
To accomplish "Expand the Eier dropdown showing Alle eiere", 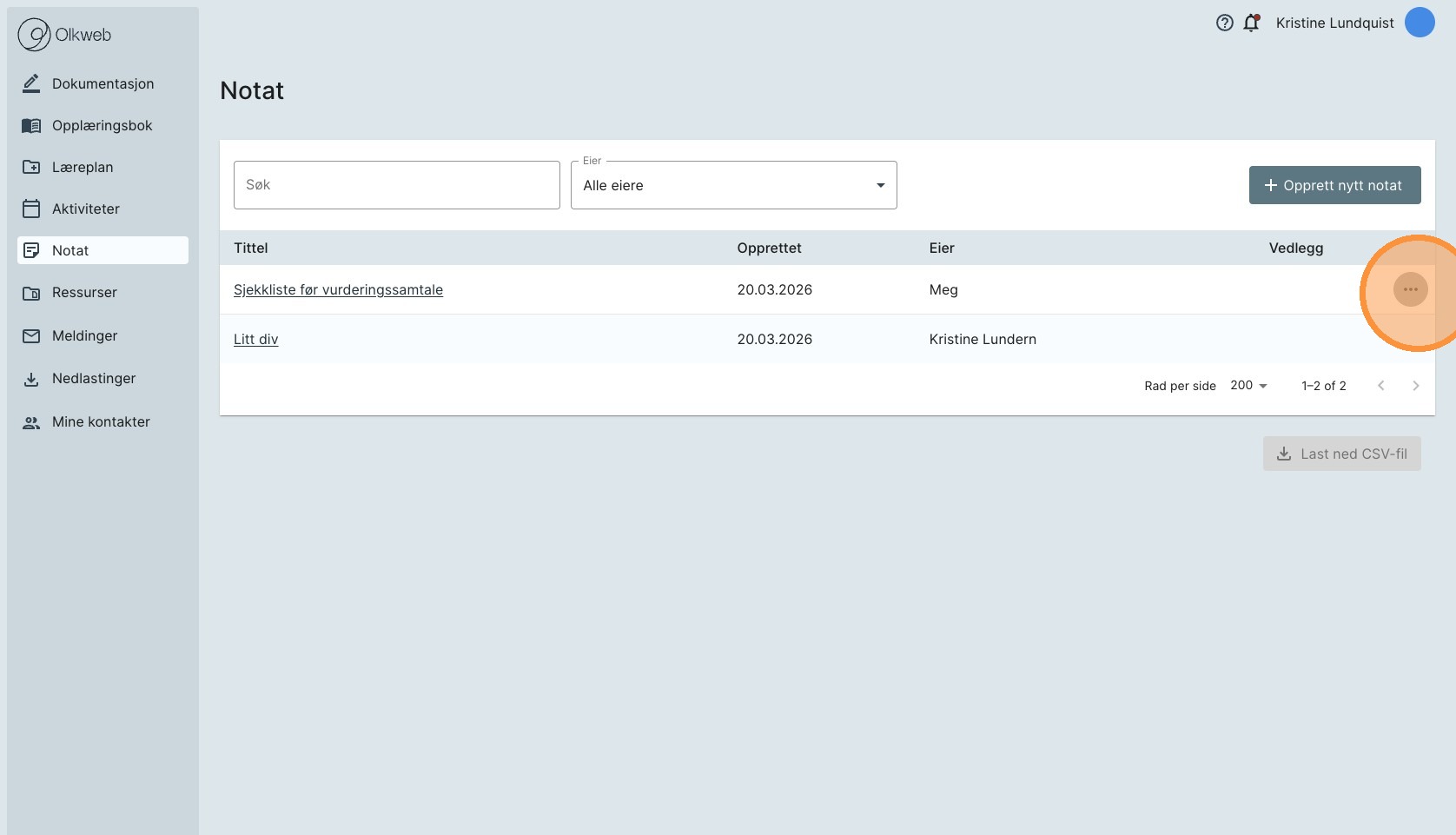I will coord(733,185).
